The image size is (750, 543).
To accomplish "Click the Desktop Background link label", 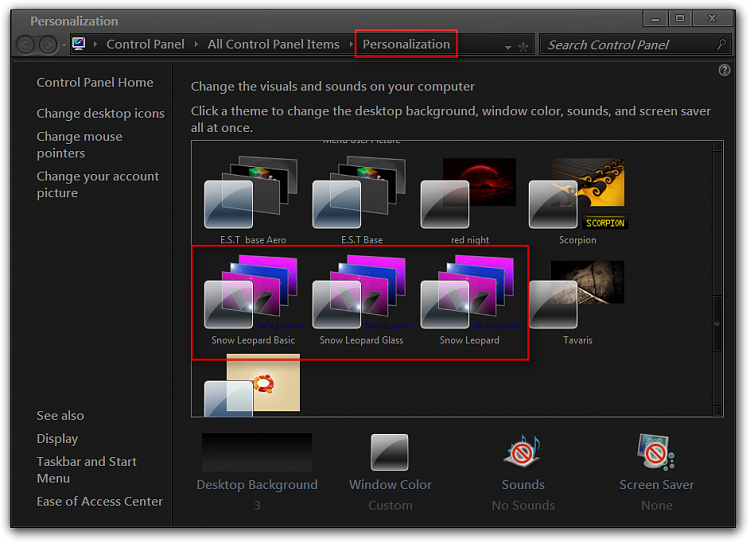I will pyautogui.click(x=257, y=485).
